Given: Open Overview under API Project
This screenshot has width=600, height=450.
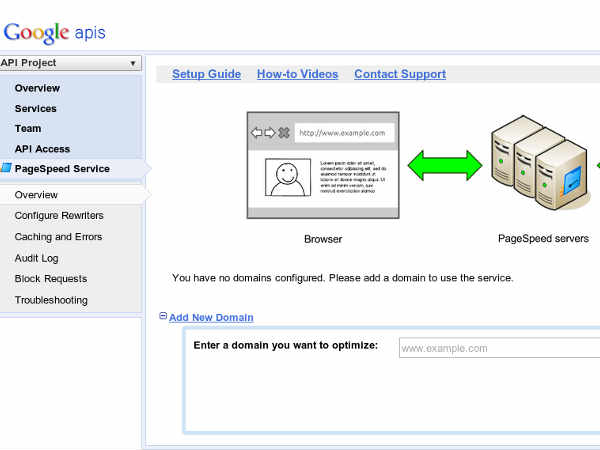Looking at the screenshot, I should tap(37, 88).
